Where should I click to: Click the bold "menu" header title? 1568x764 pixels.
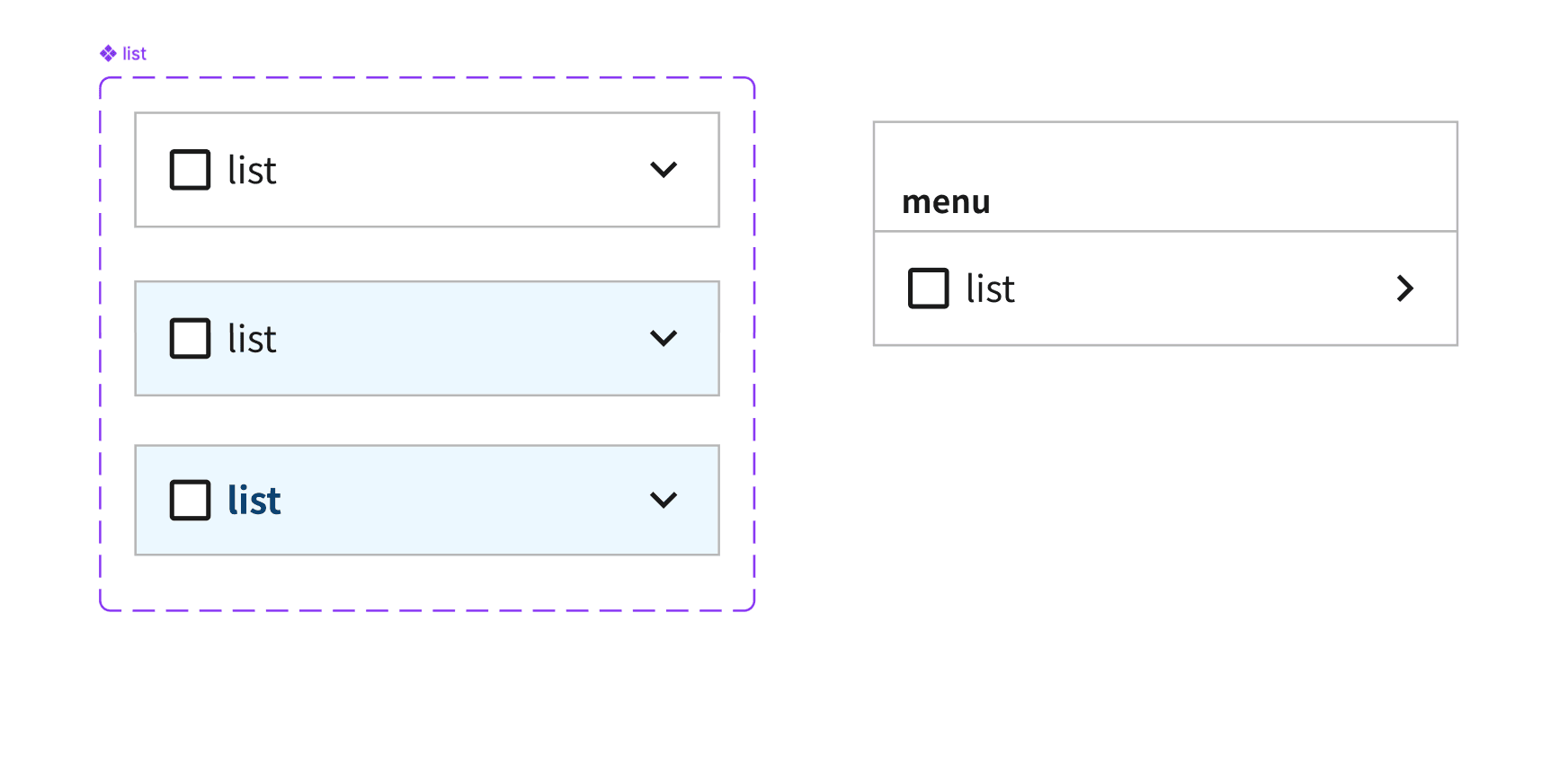coord(946,202)
